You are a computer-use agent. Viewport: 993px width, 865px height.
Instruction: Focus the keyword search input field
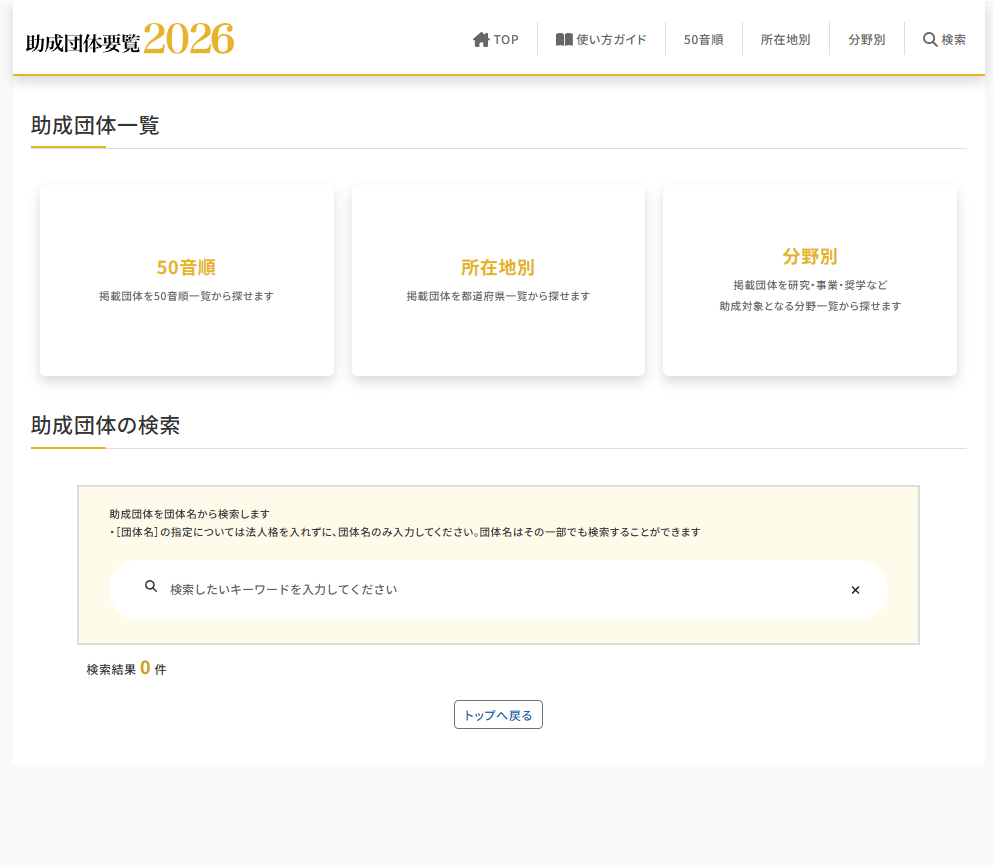click(x=498, y=590)
